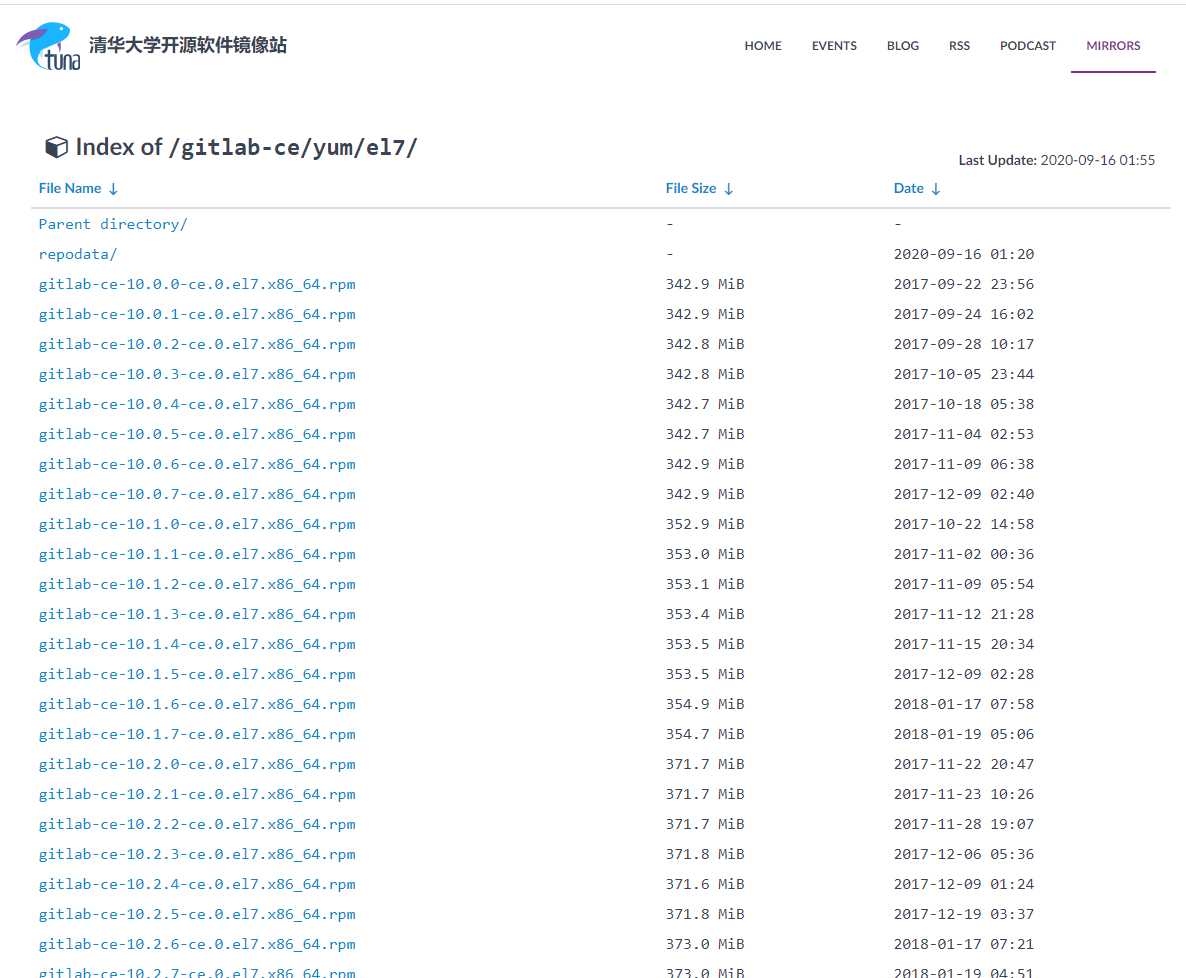The image size is (1186, 978).
Task: Click the date 2017-11-22 20:47
Action: [x=964, y=764]
